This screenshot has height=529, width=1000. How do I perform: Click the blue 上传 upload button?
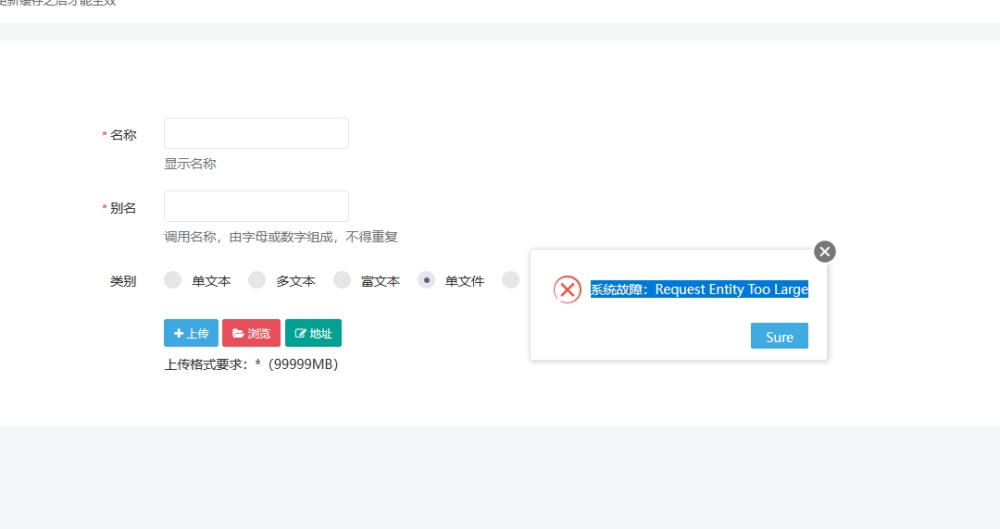click(x=191, y=333)
